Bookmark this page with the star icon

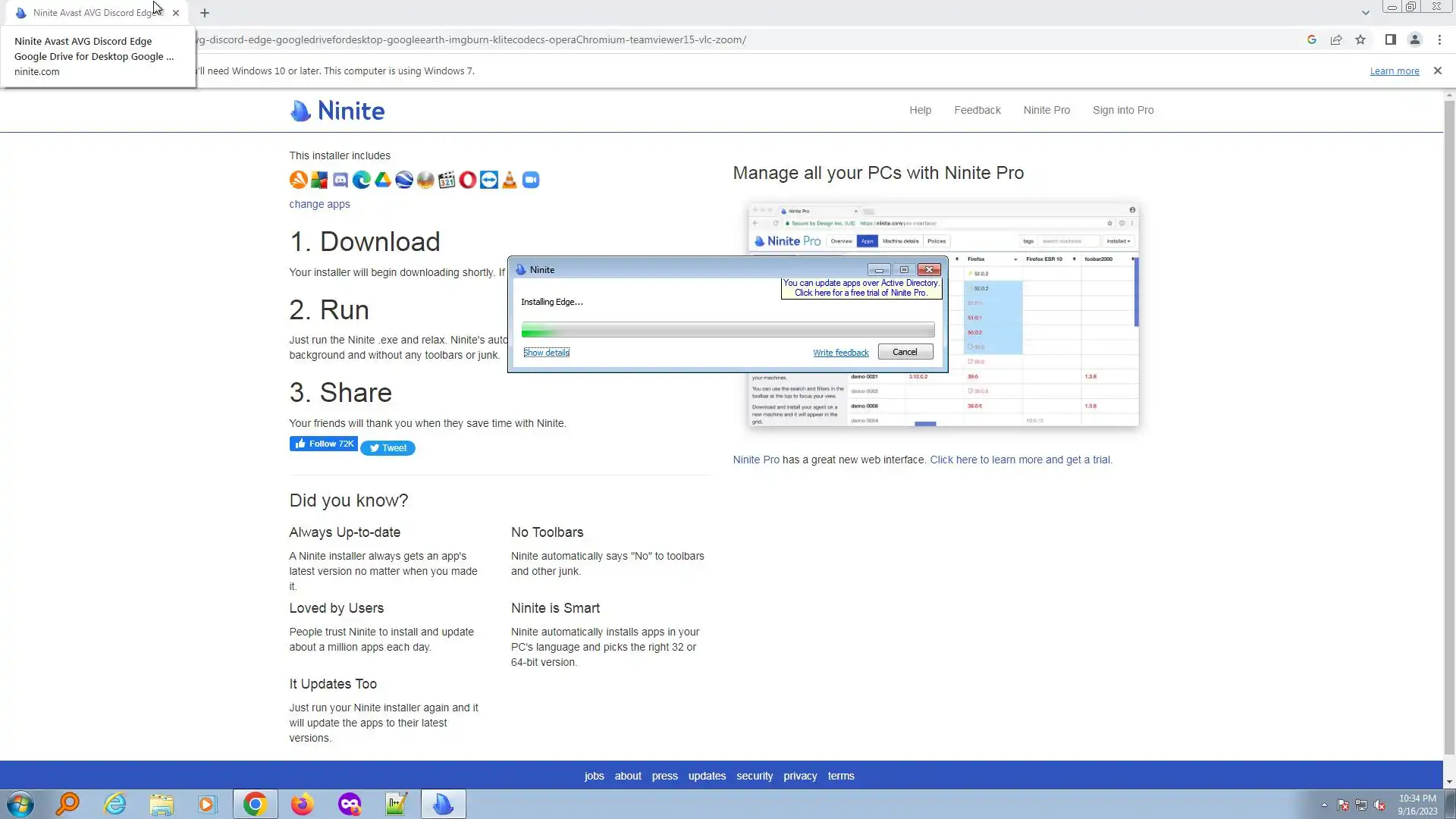tap(1360, 39)
